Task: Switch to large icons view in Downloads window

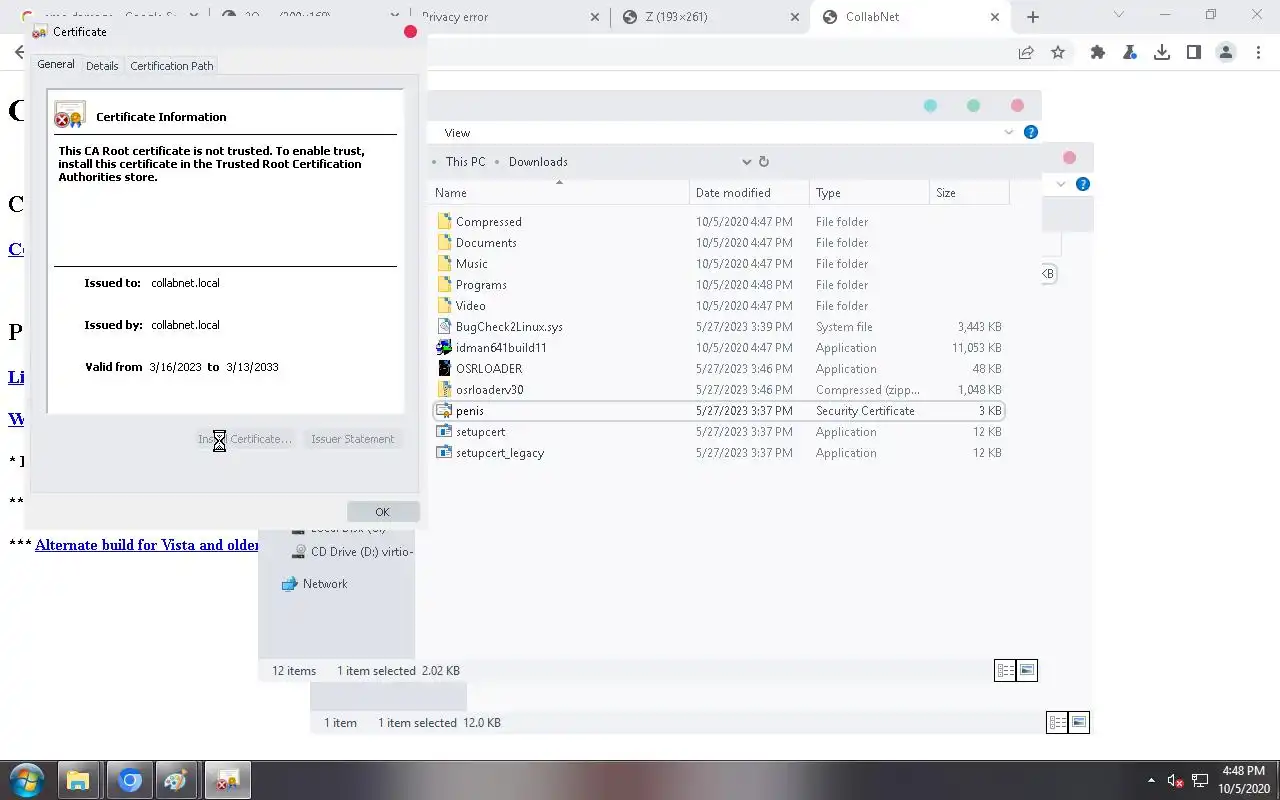Action: click(x=1027, y=671)
